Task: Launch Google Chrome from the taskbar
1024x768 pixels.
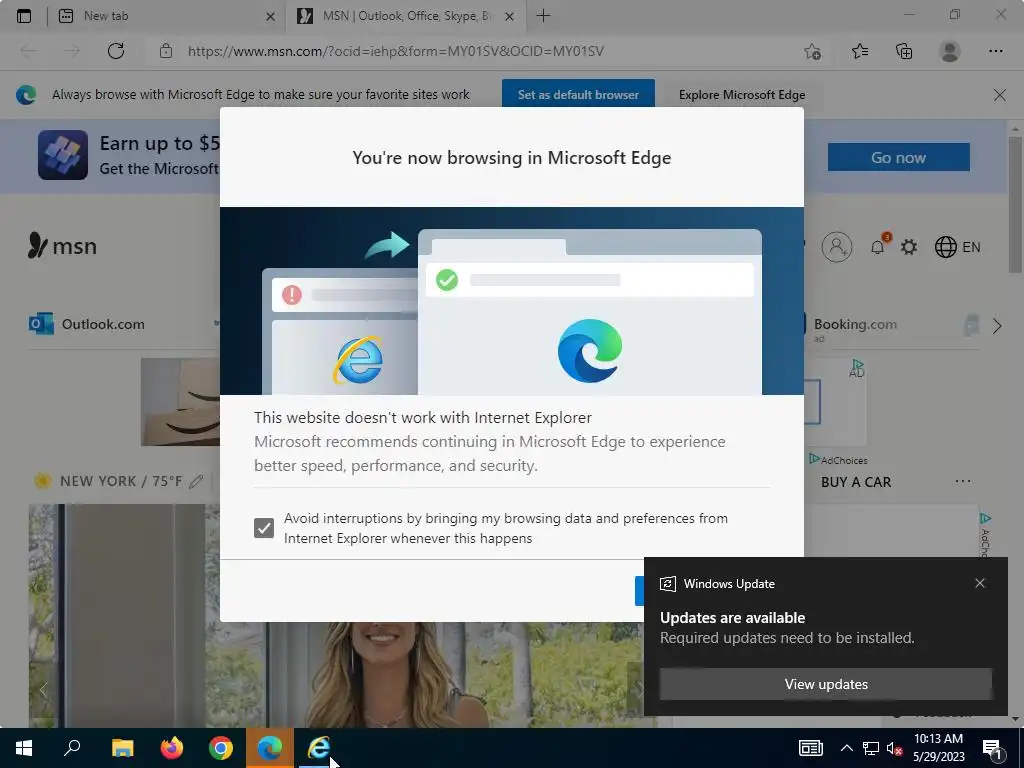Action: click(221, 748)
